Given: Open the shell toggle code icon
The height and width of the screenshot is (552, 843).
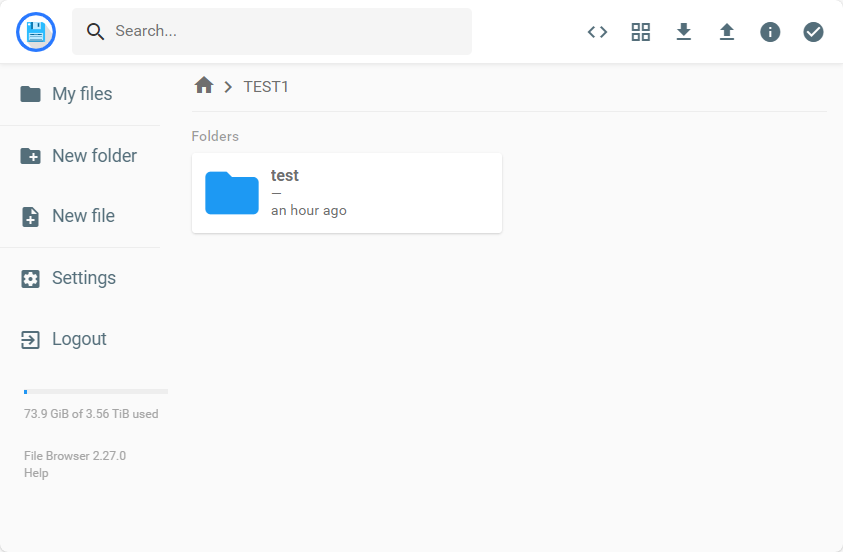Looking at the screenshot, I should [x=597, y=32].
